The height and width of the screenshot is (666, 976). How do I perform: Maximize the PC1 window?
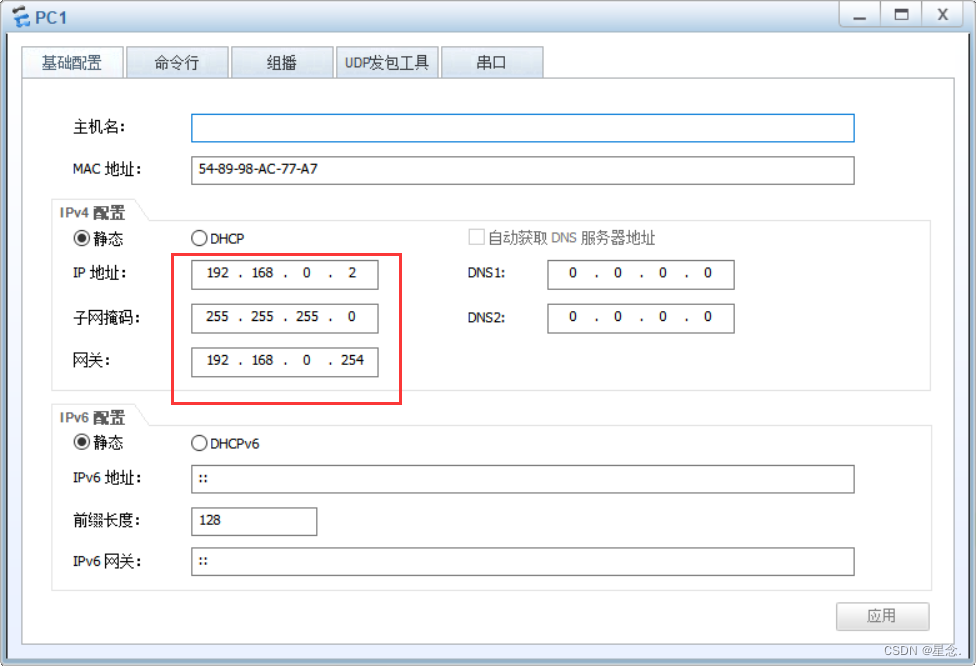click(901, 15)
